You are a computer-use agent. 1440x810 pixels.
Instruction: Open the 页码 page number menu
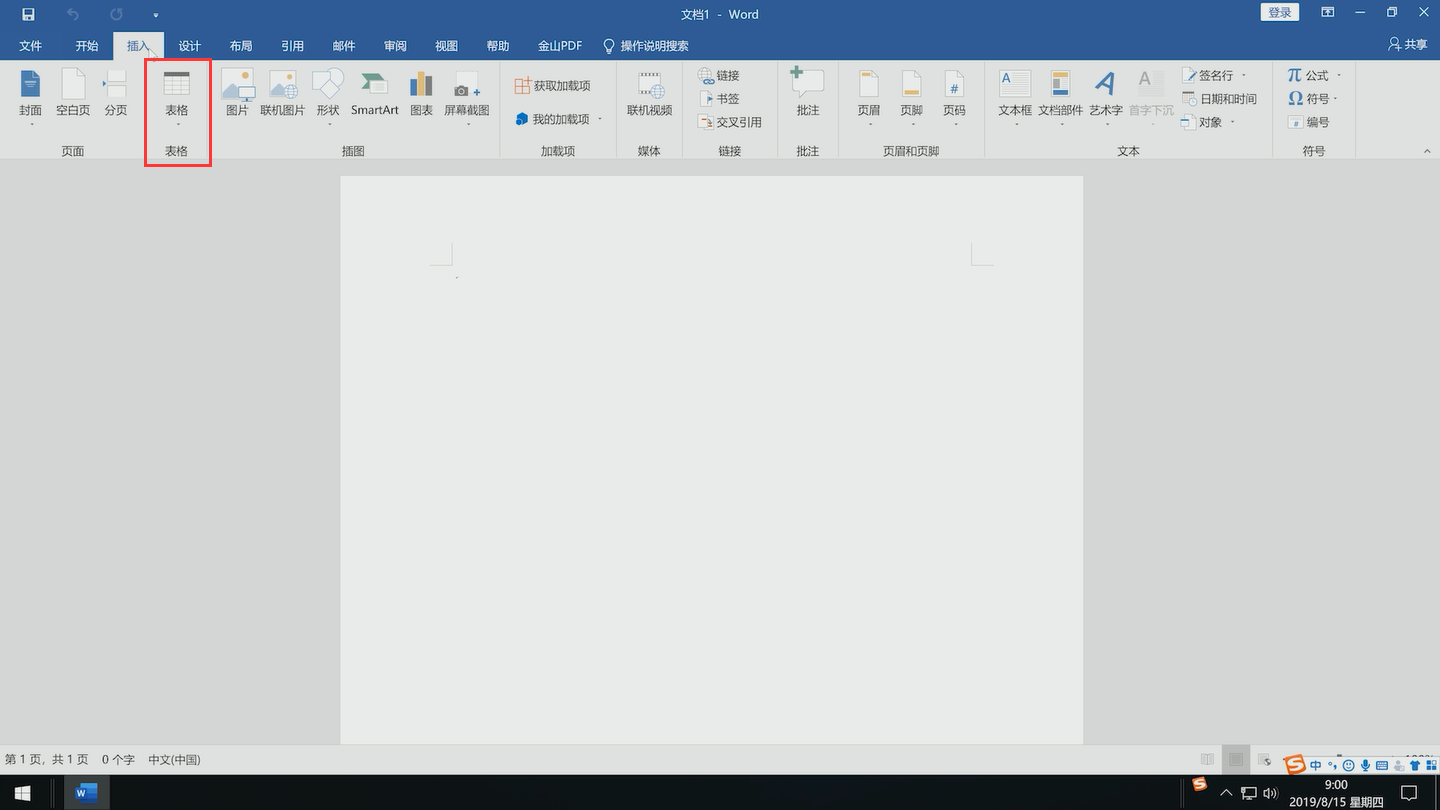pyautogui.click(x=954, y=97)
